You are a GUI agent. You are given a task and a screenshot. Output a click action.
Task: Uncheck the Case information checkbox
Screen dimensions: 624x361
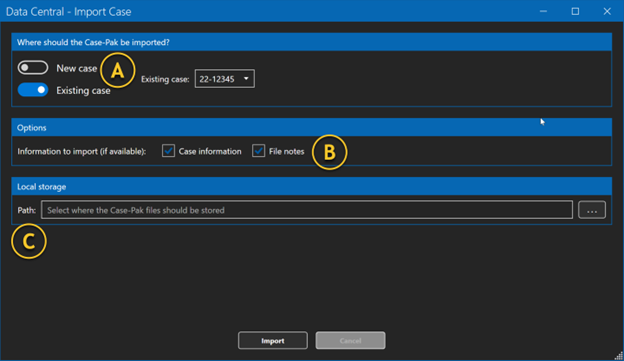pyautogui.click(x=168, y=151)
